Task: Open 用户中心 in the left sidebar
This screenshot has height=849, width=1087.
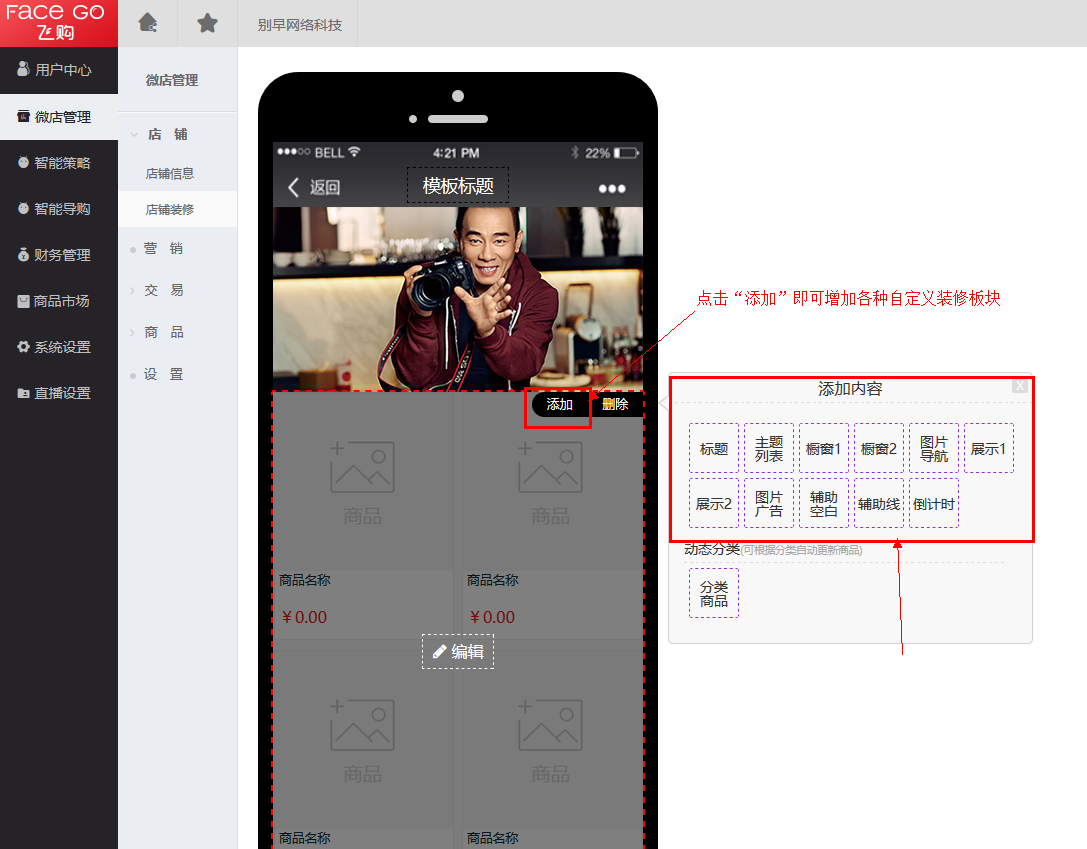Action: coord(59,70)
